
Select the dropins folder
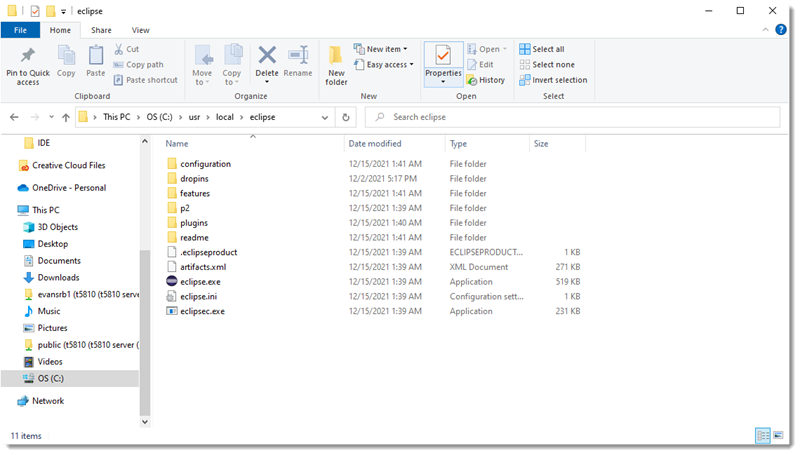[194, 179]
